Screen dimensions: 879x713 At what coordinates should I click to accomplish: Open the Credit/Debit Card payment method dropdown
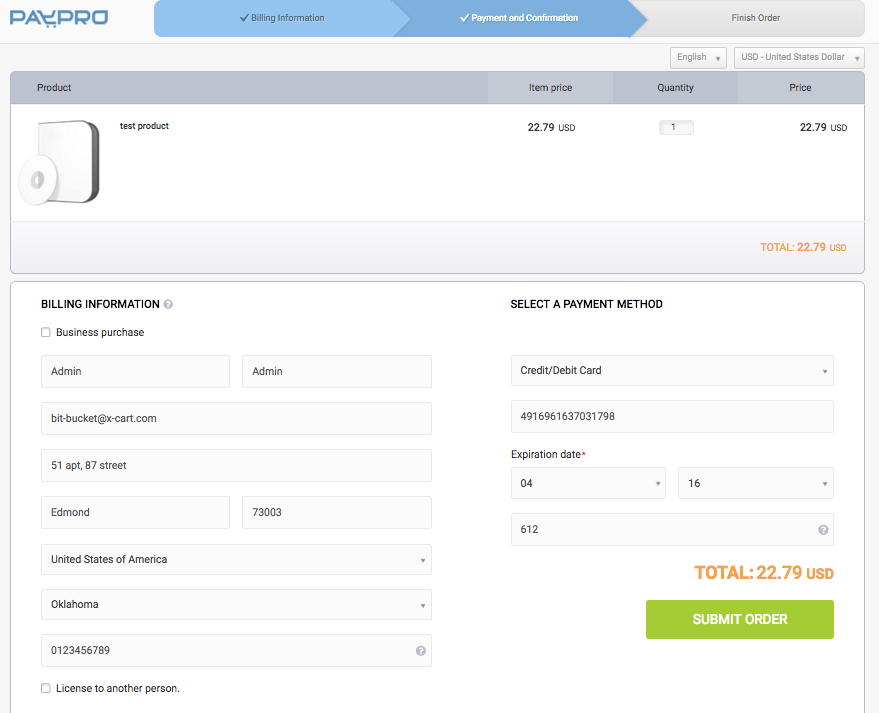672,370
